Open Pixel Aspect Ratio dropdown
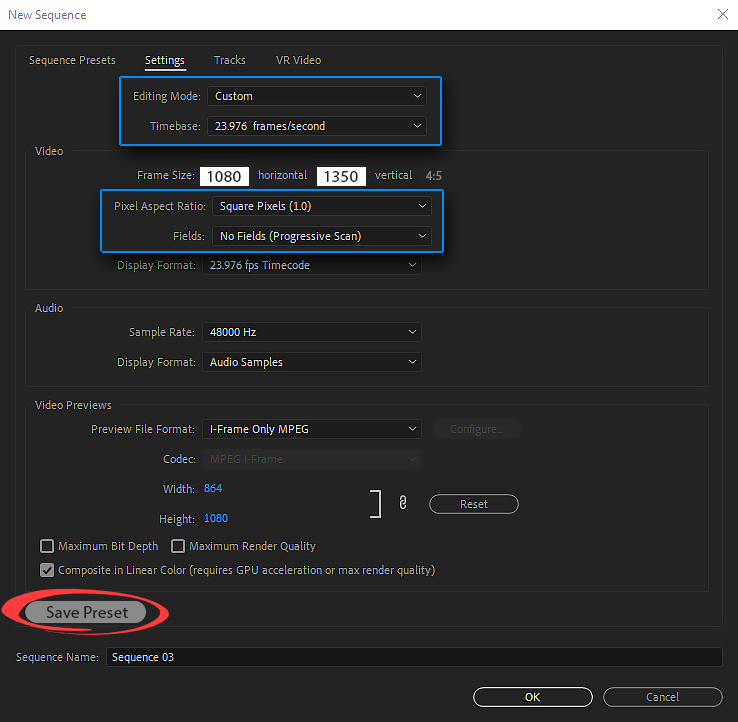 [322, 206]
